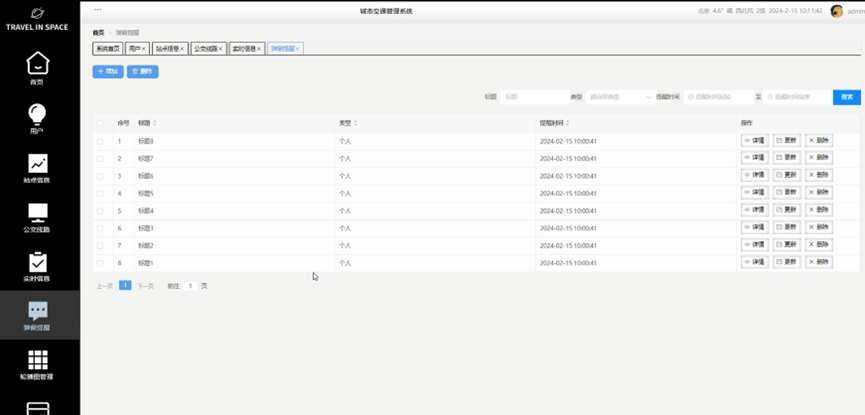Sort the table by 提醒时间 column arrows
This screenshot has width=865, height=415.
(x=568, y=123)
